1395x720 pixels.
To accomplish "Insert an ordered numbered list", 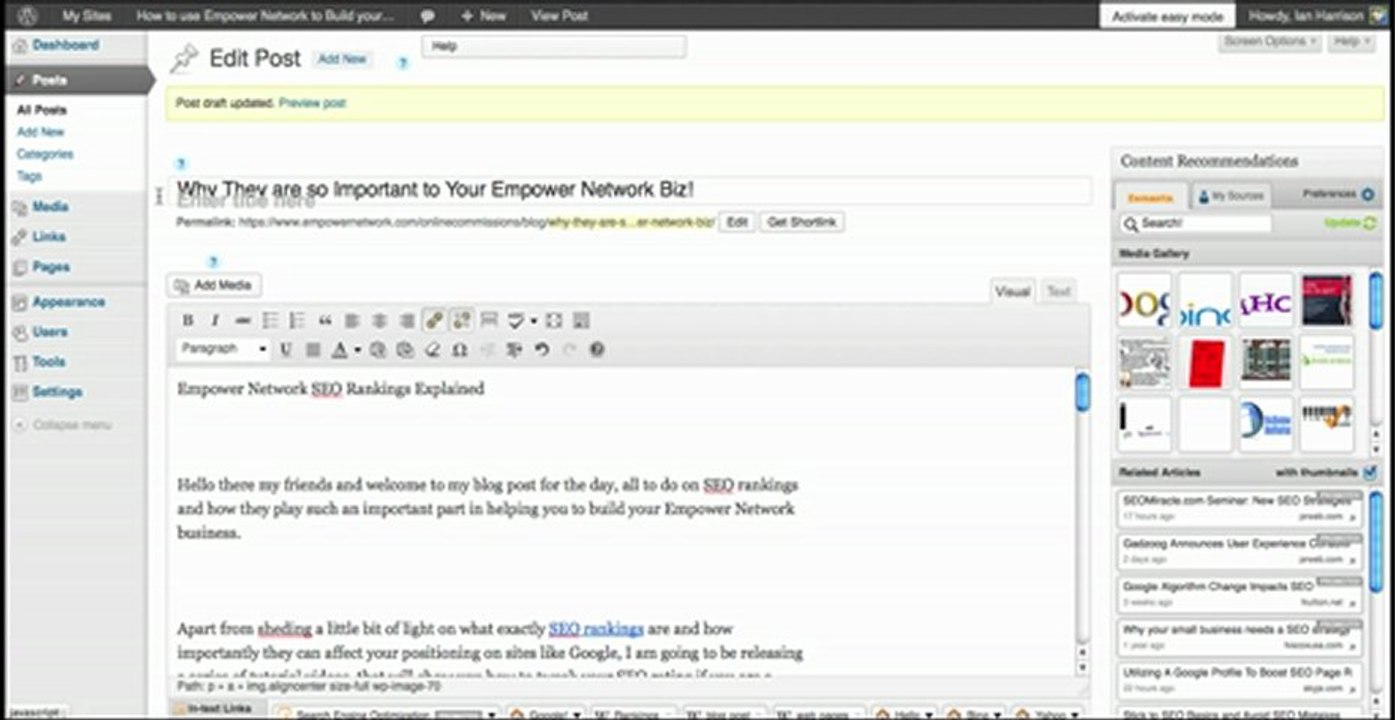I will click(297, 321).
